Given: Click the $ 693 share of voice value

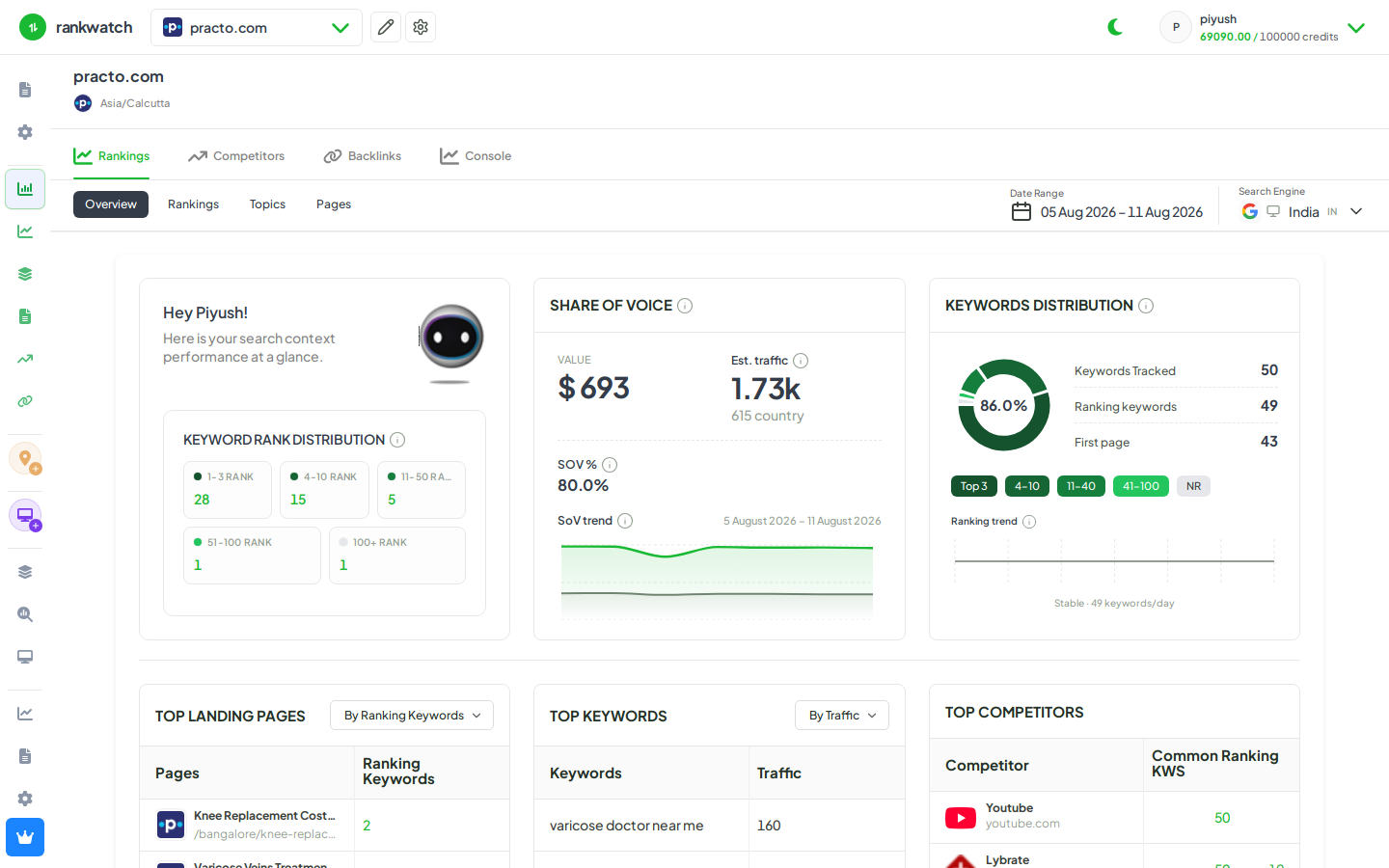Looking at the screenshot, I should click(593, 388).
